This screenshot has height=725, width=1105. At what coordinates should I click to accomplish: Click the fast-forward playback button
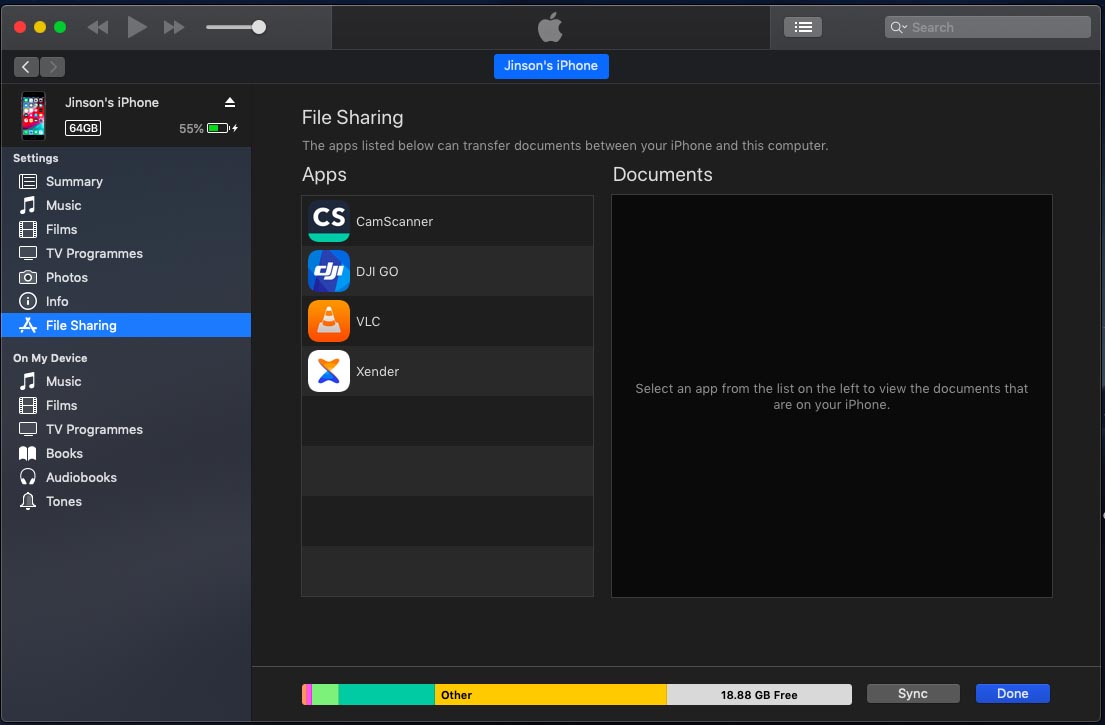(174, 27)
